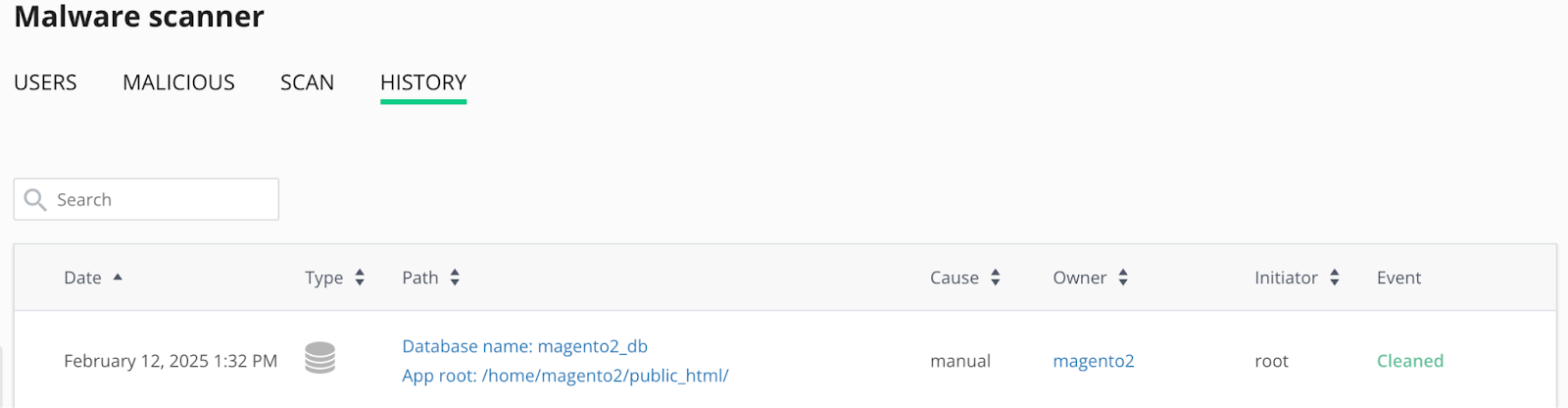
Task: Click the Date sort arrow icon
Action: point(118,278)
